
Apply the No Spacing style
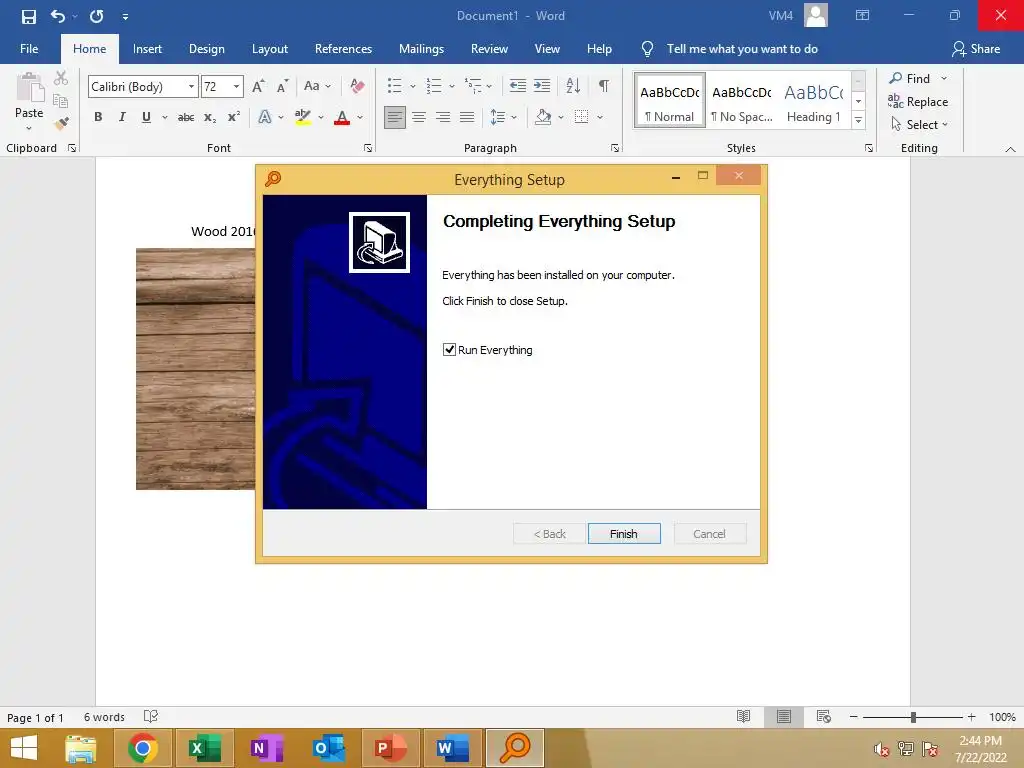pos(742,101)
